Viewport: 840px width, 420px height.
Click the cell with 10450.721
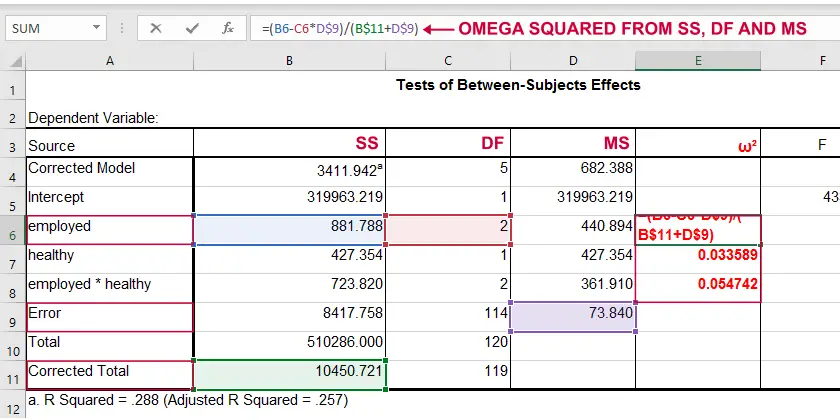pos(289,375)
